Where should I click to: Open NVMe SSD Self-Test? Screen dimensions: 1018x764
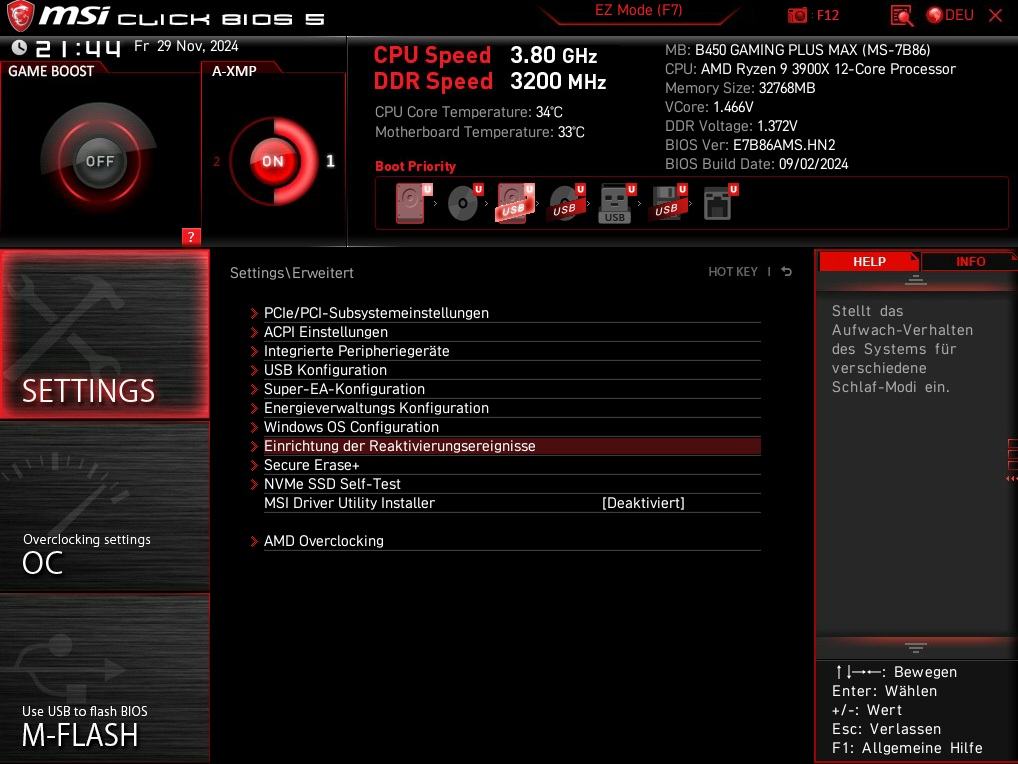[505, 484]
